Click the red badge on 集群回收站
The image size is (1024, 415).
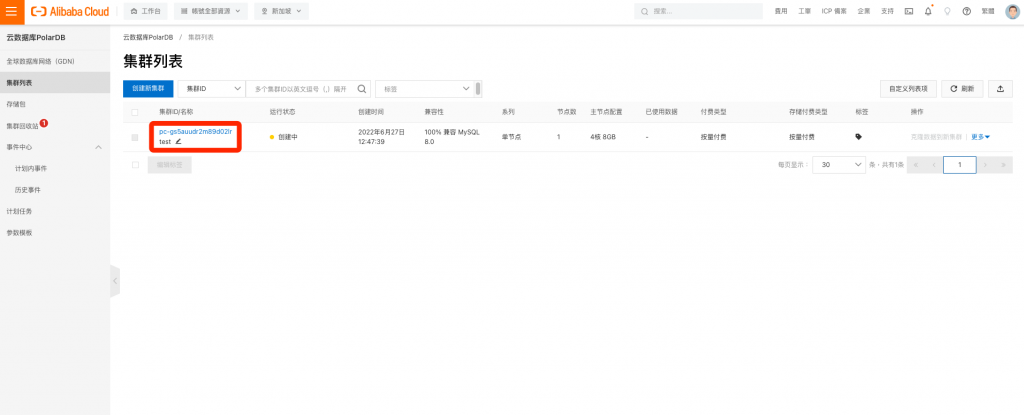pyautogui.click(x=44, y=122)
